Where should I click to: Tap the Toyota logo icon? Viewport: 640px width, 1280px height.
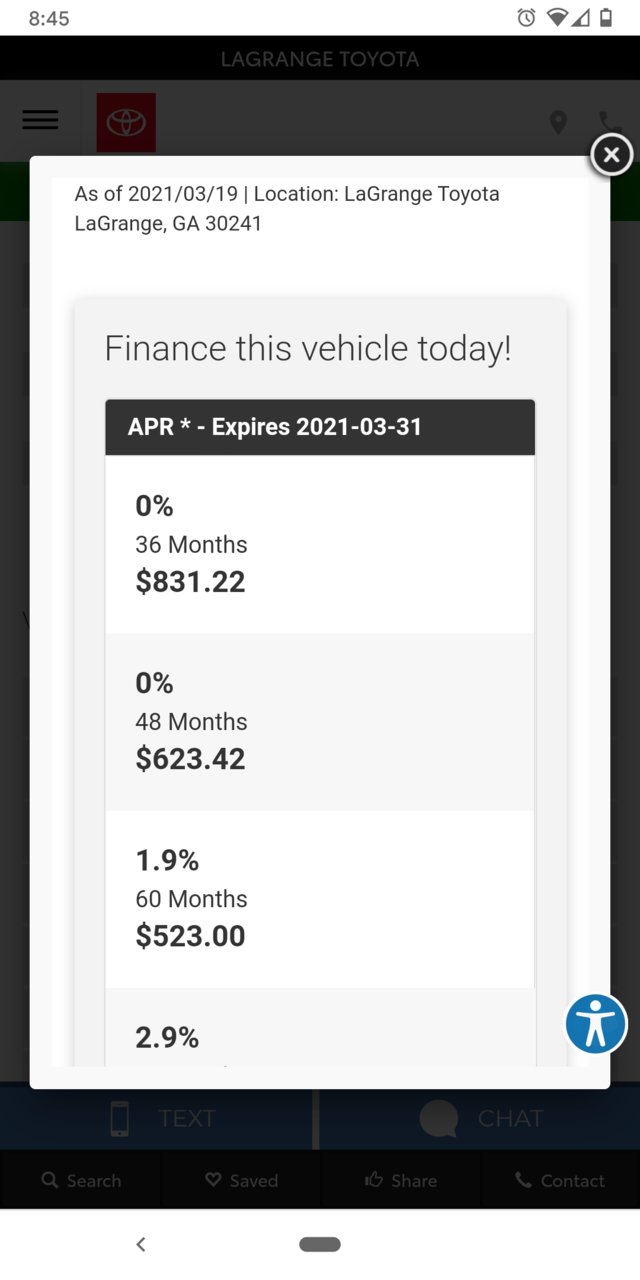126,122
